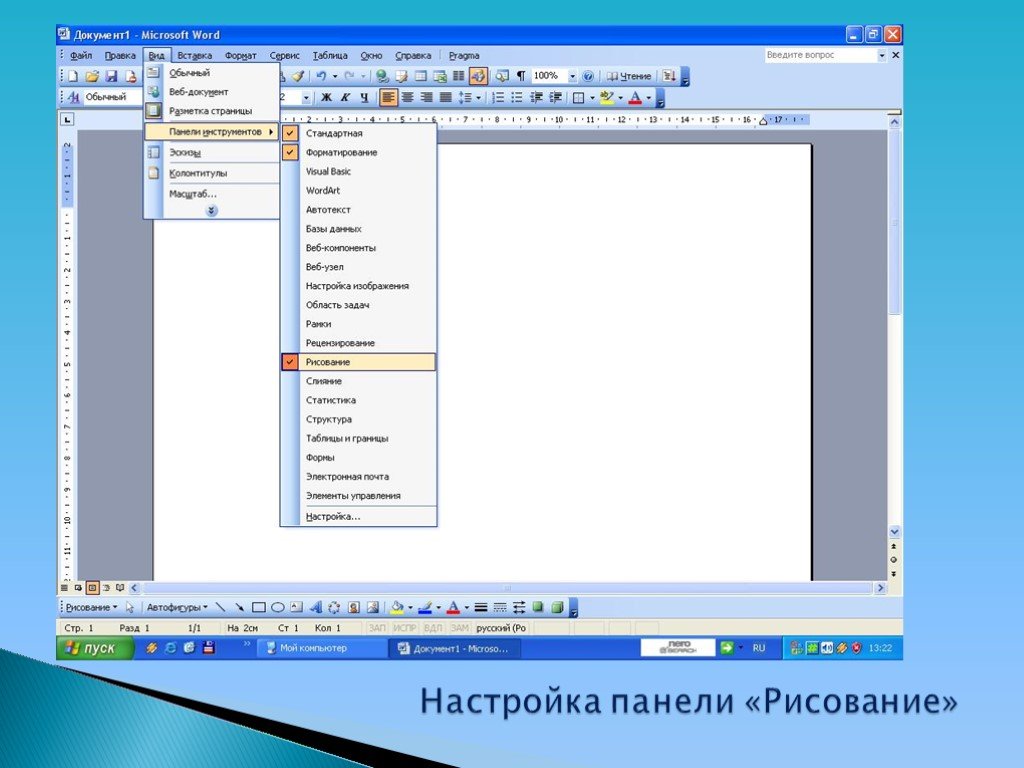Open the Файл menu
The width and height of the screenshot is (1024, 768).
tap(81, 56)
